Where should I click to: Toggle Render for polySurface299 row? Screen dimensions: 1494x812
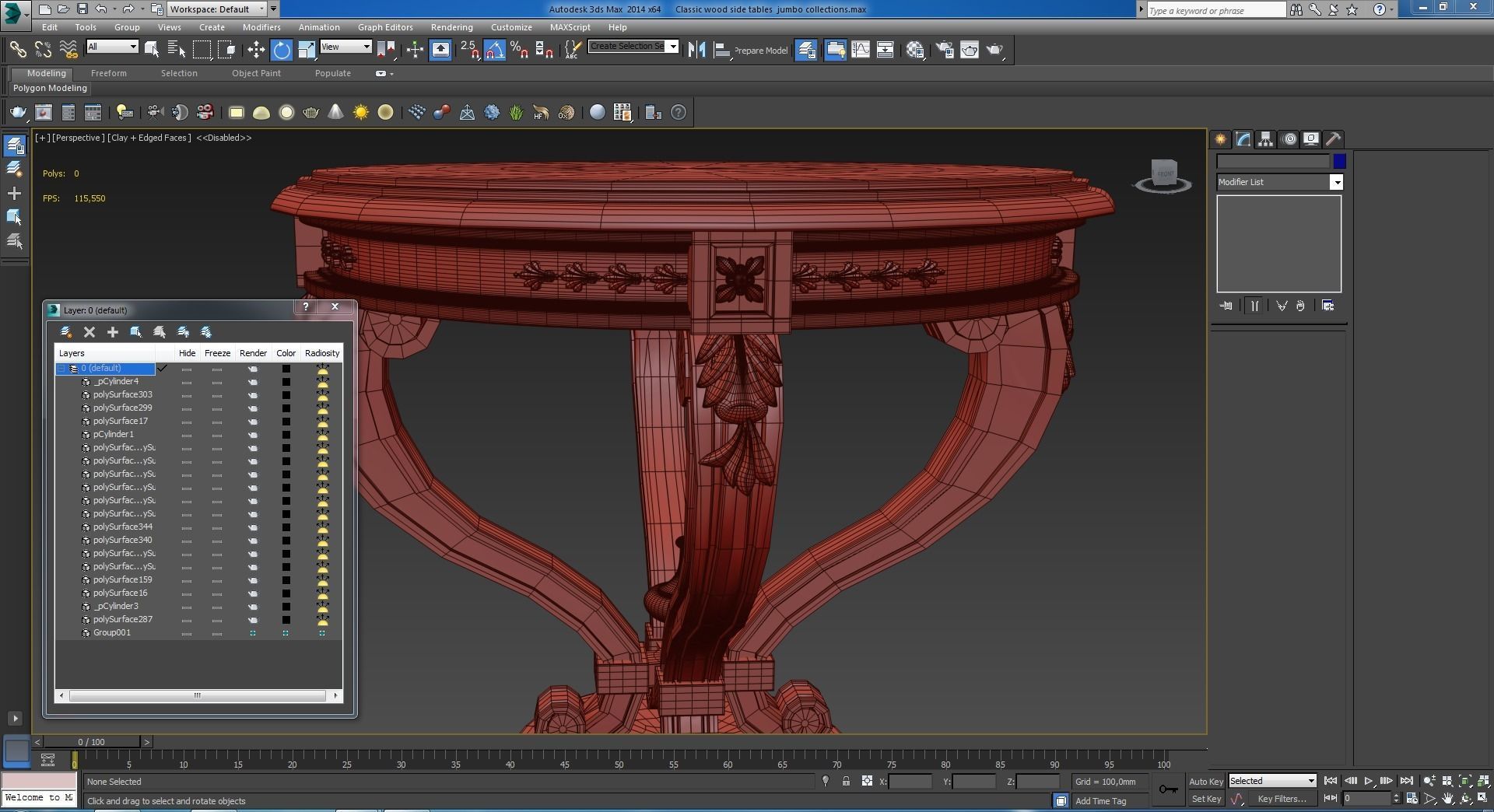(x=253, y=408)
